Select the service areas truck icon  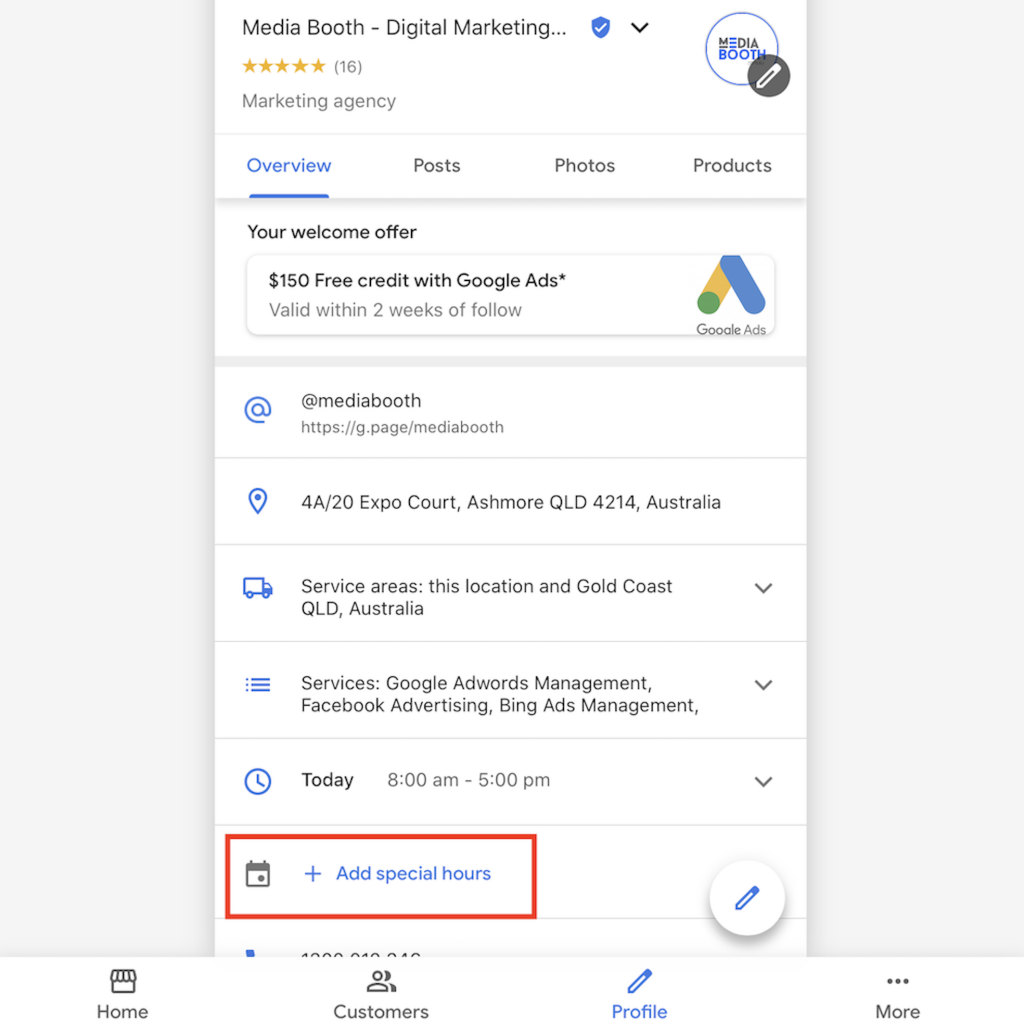258,589
